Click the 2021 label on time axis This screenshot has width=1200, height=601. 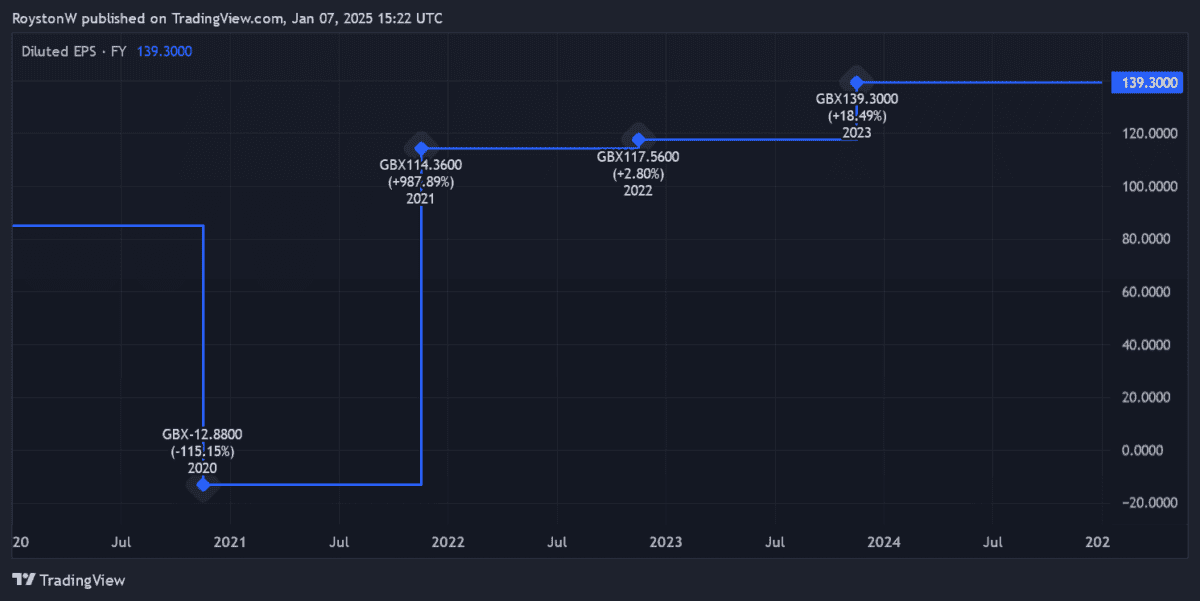230,542
